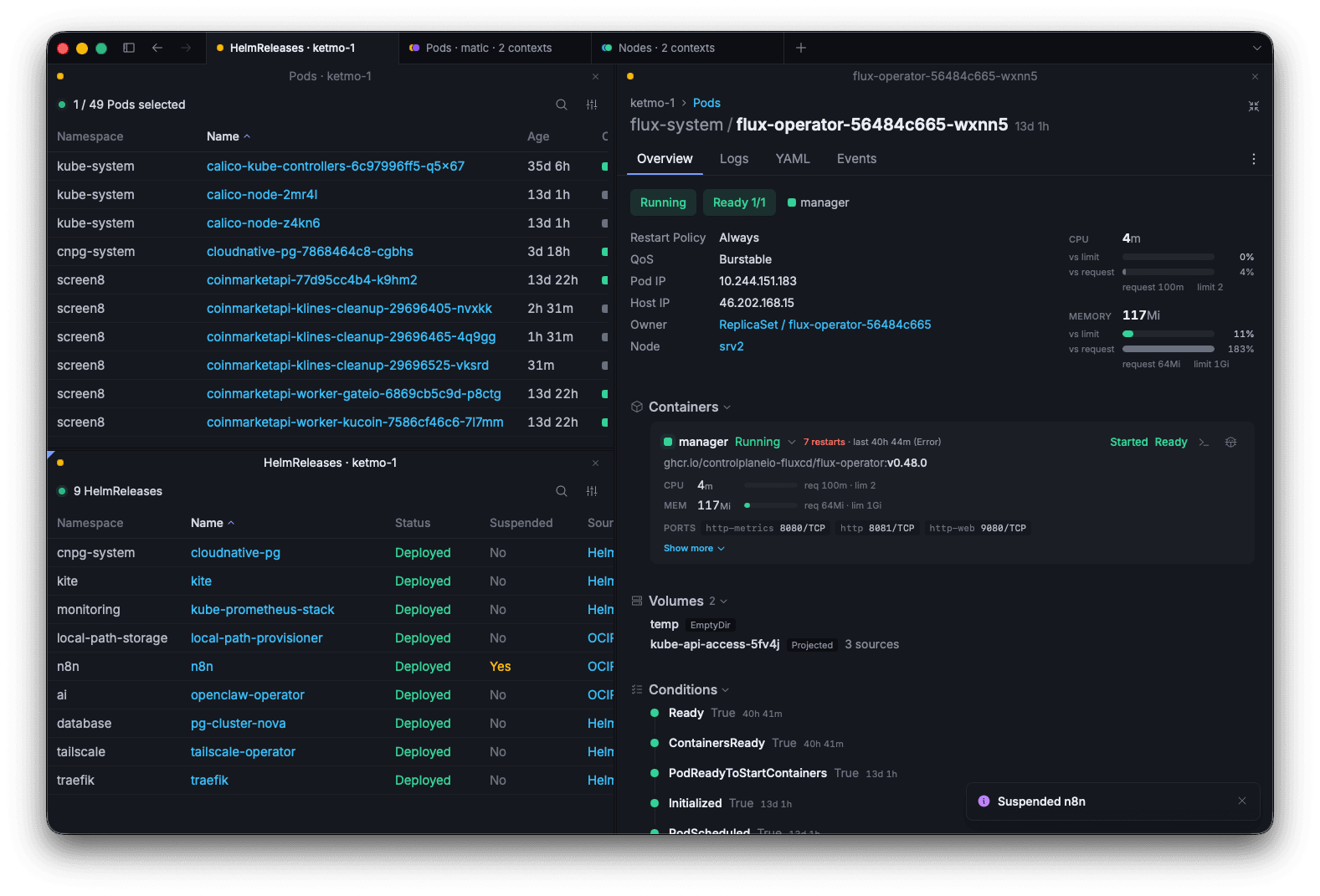
Task: Collapse the detail panel with shrink icon
Action: click(1254, 106)
